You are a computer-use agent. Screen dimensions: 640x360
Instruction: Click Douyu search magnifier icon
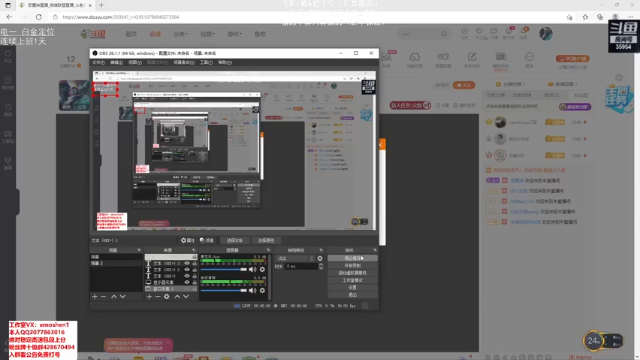(444, 34)
